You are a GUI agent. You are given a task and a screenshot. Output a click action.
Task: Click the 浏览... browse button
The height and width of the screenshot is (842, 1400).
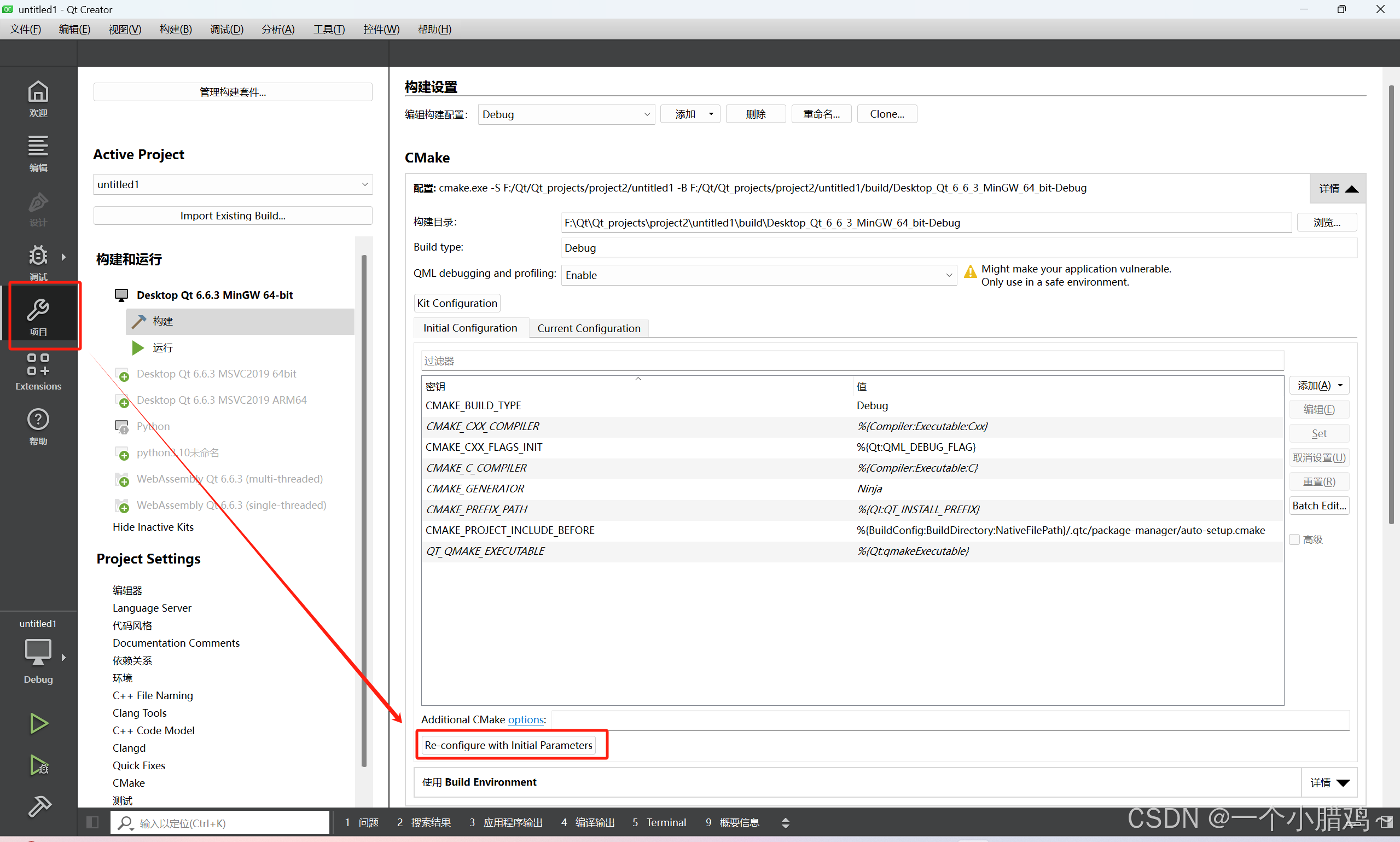(1327, 223)
